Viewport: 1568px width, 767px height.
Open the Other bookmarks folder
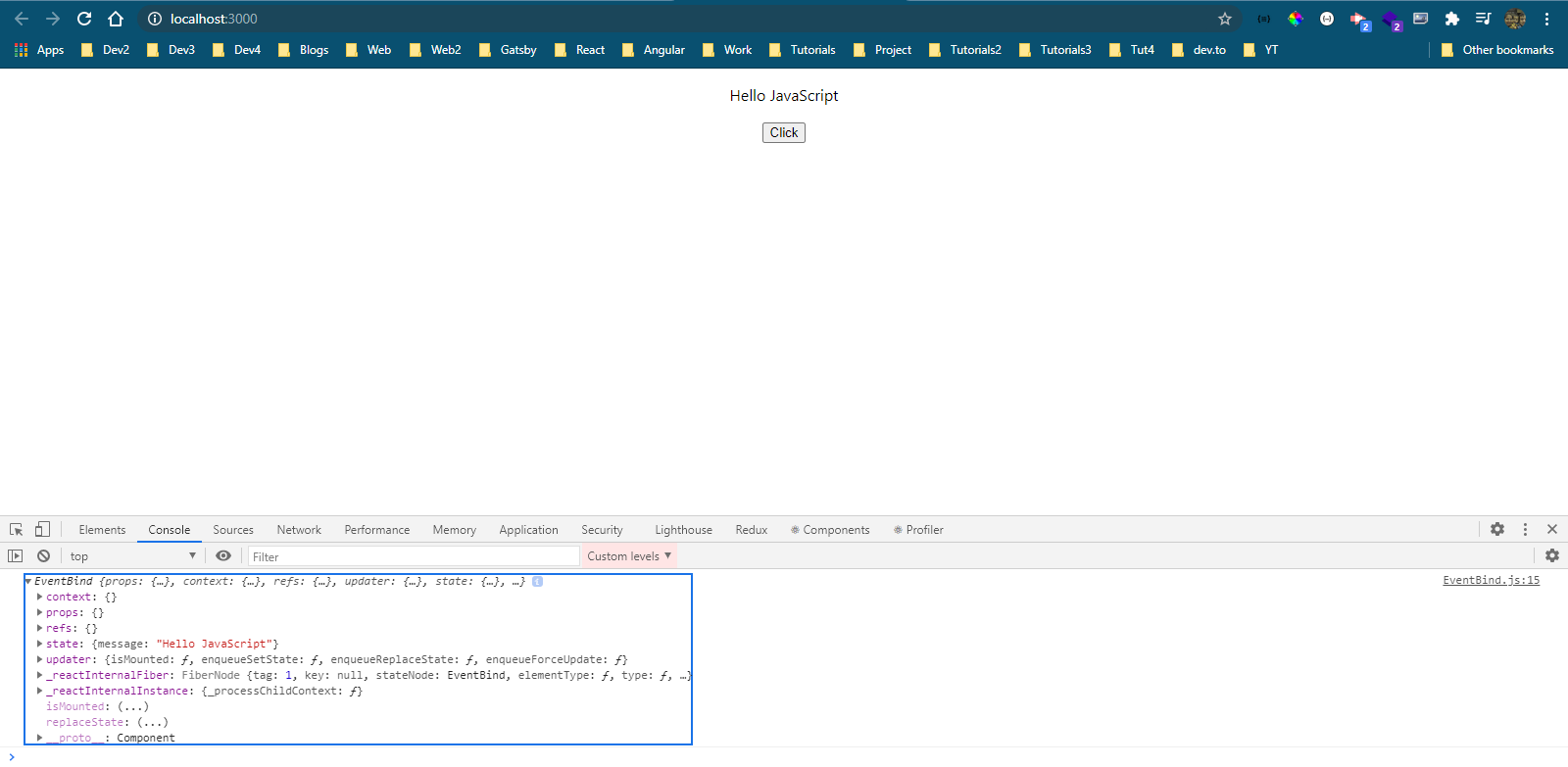1497,50
